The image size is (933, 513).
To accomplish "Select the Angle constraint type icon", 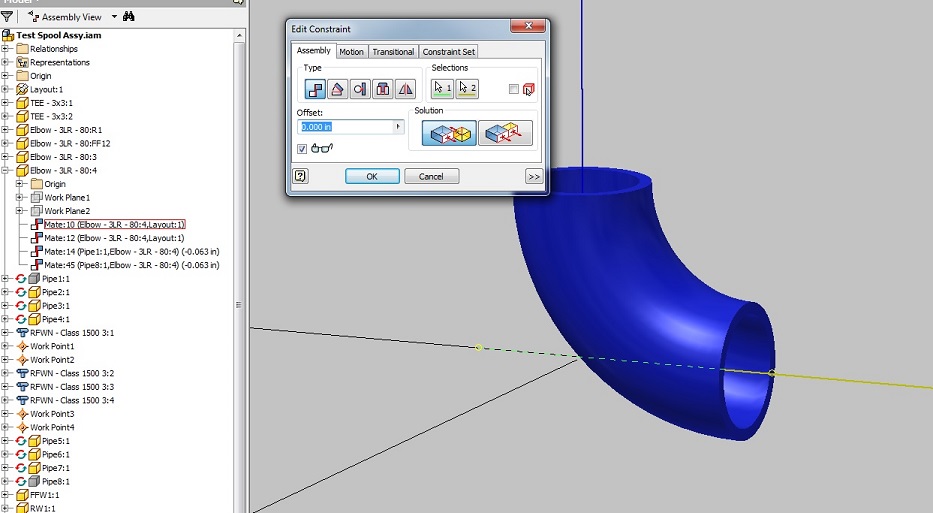I will point(337,89).
